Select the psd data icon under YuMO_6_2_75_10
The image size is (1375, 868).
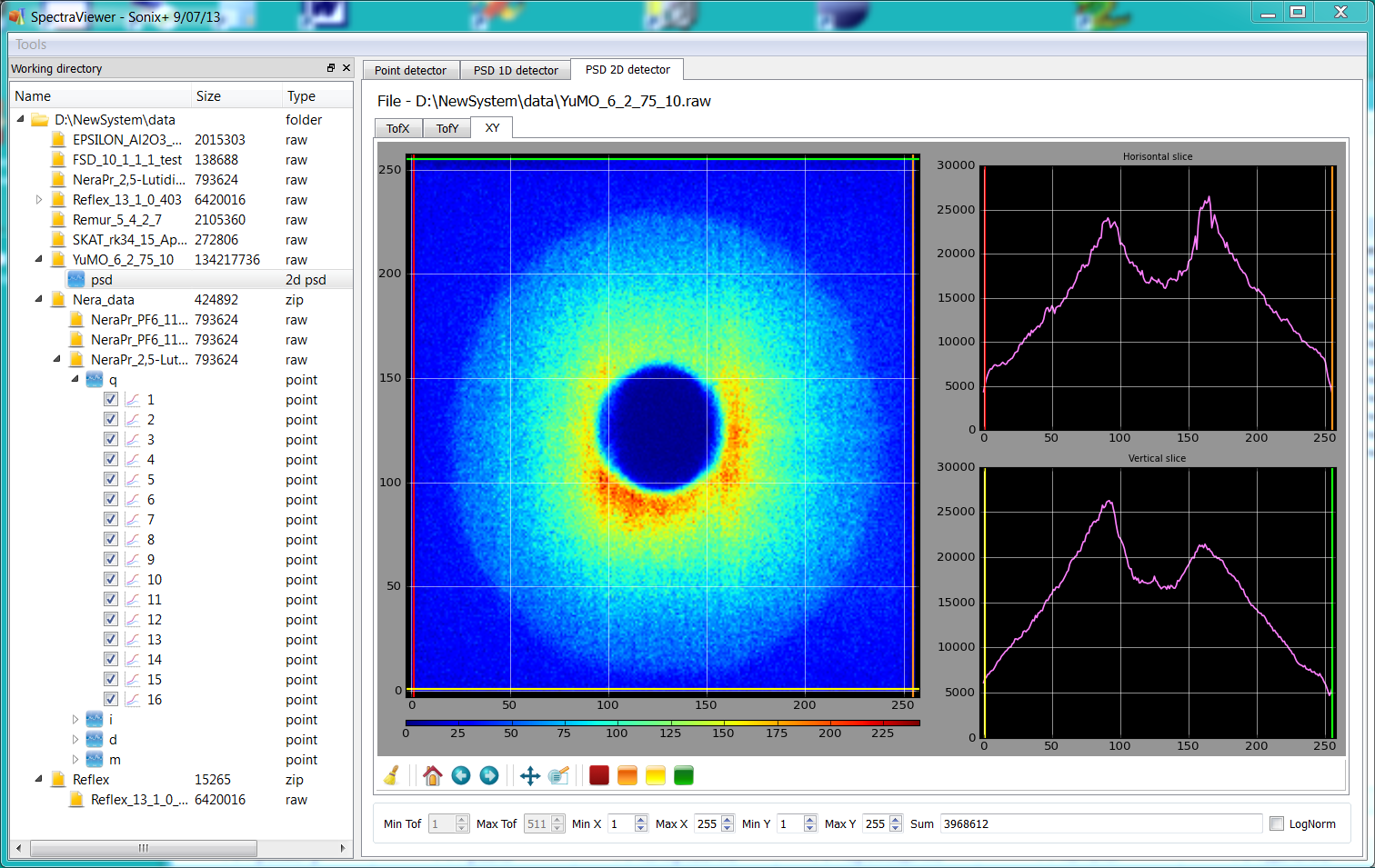point(76,280)
